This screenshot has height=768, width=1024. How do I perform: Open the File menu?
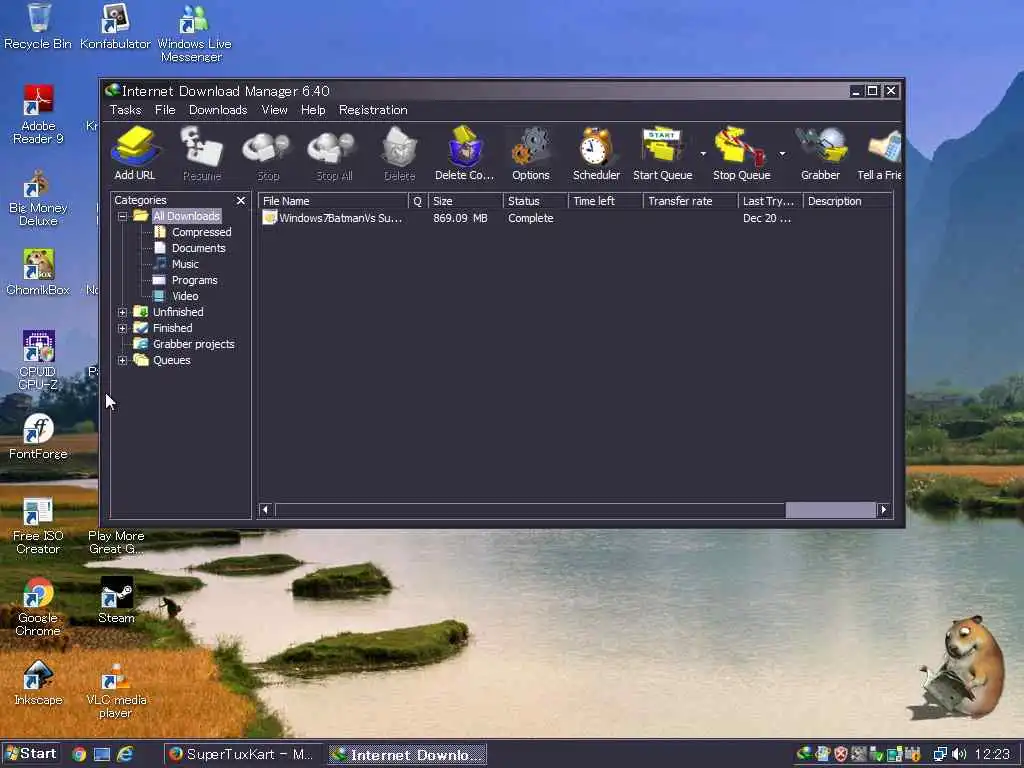pyautogui.click(x=165, y=110)
